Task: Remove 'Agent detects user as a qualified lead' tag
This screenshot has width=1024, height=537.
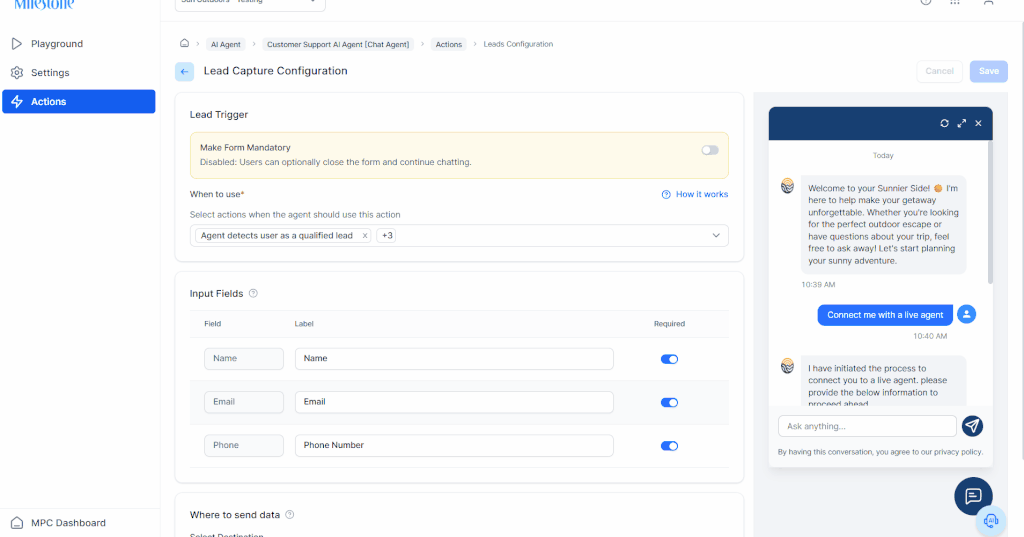Action: tap(364, 236)
